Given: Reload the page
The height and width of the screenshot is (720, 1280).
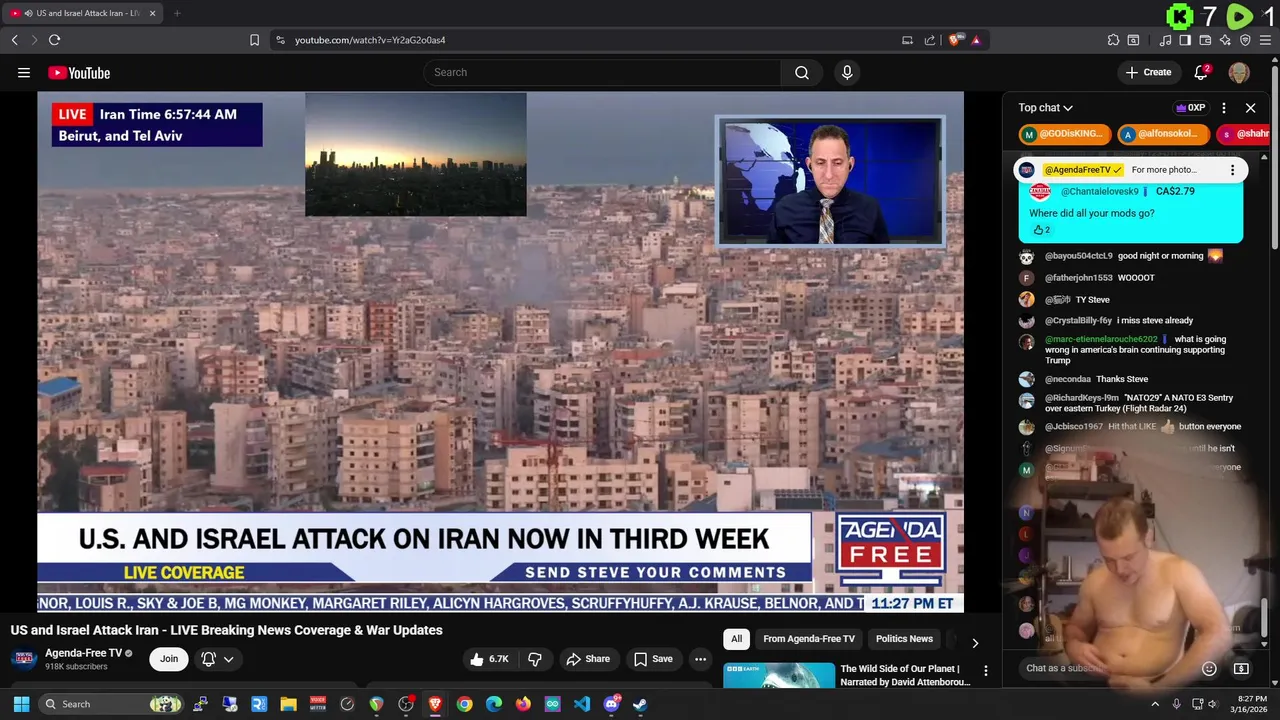Looking at the screenshot, I should (54, 40).
